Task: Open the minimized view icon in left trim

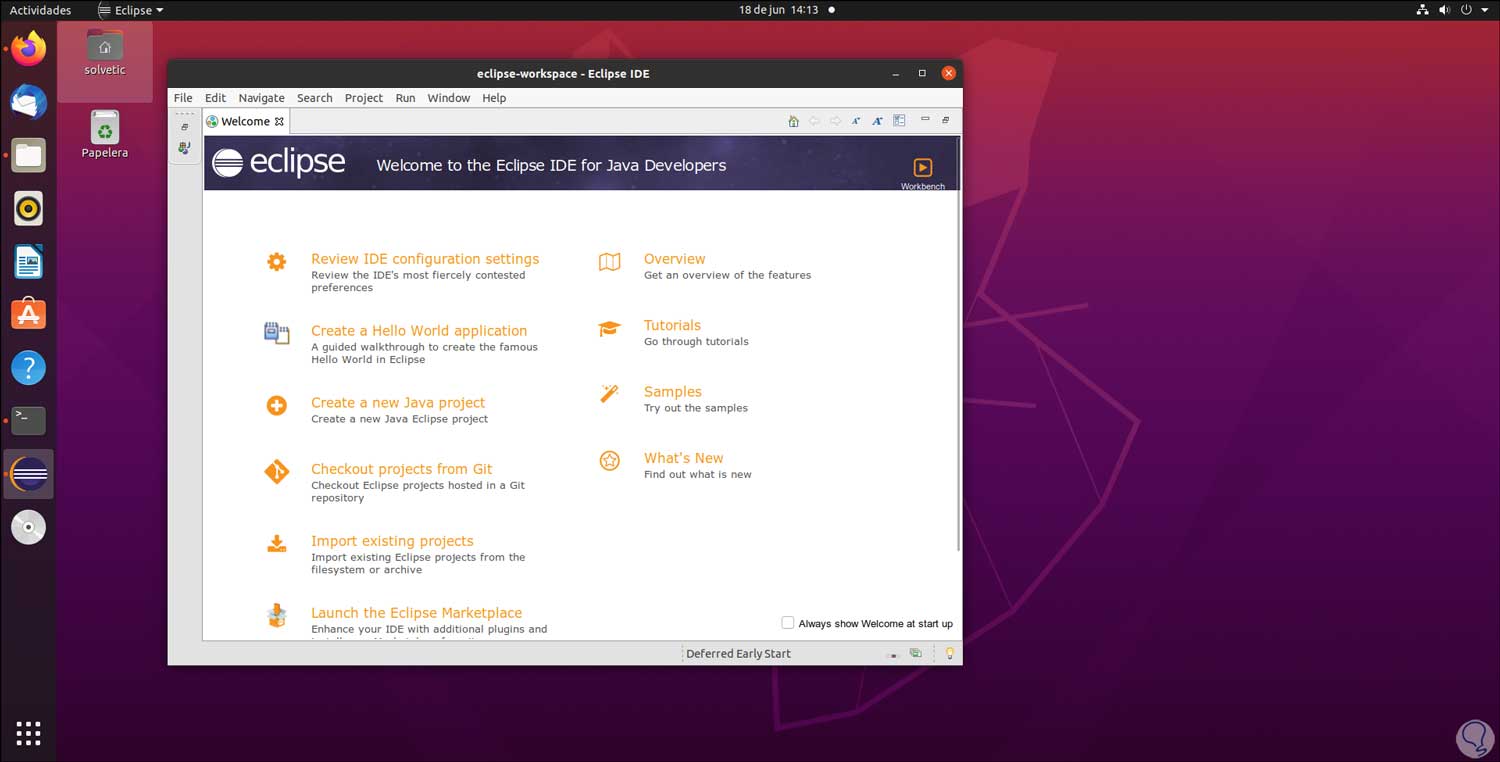Action: coord(184,148)
